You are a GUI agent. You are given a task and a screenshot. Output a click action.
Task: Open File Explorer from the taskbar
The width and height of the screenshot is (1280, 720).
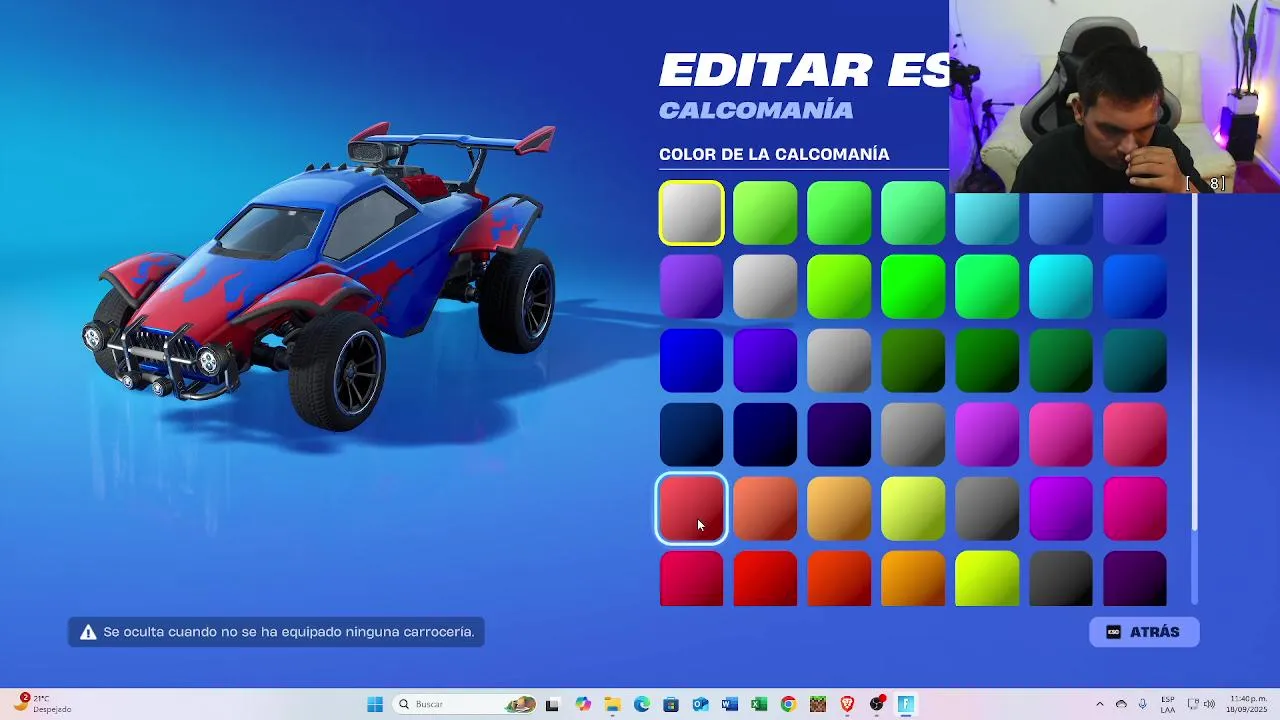point(612,704)
